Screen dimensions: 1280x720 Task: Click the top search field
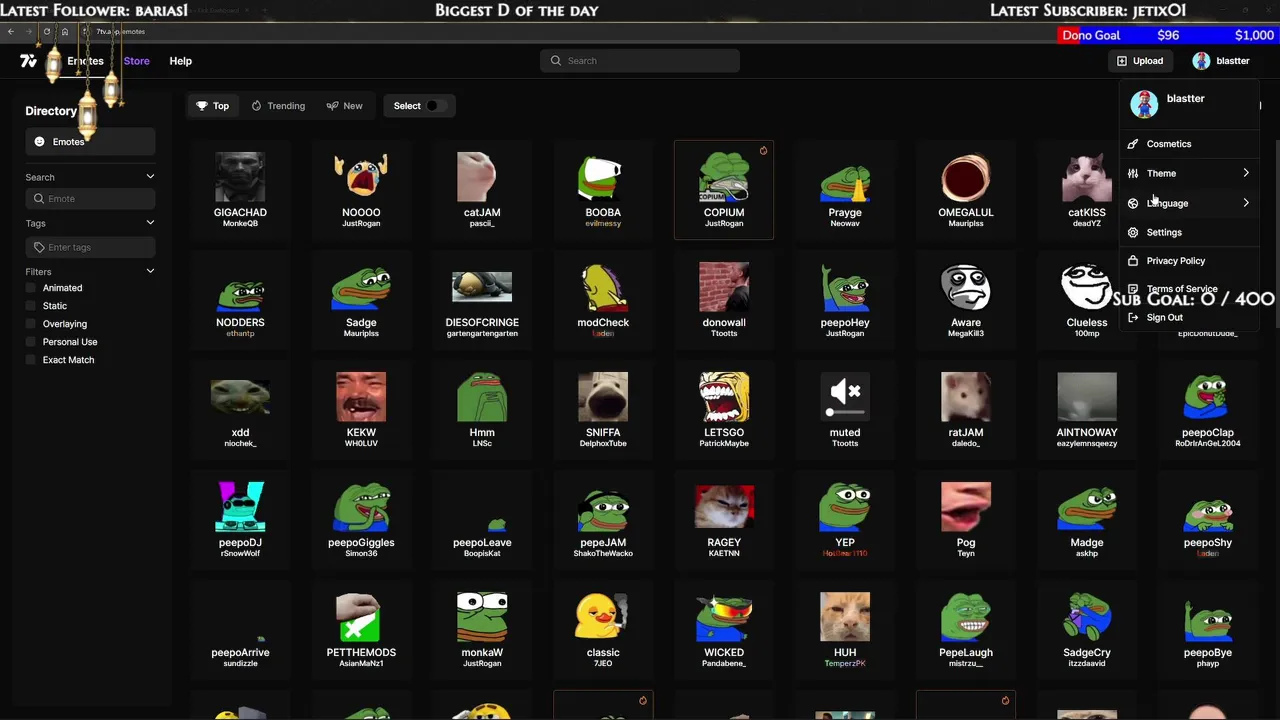pos(640,61)
